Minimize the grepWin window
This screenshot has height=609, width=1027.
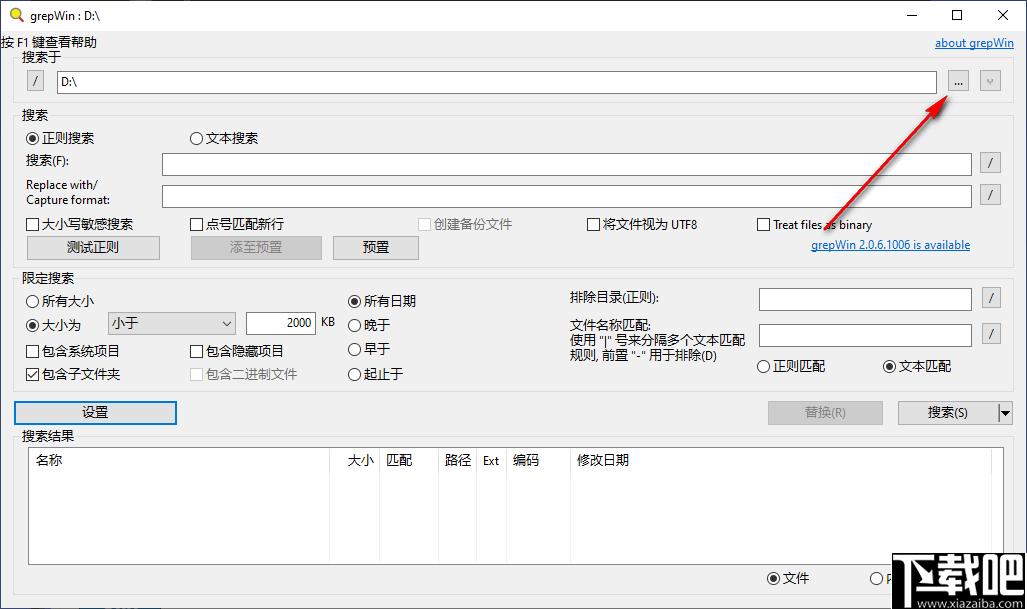912,15
